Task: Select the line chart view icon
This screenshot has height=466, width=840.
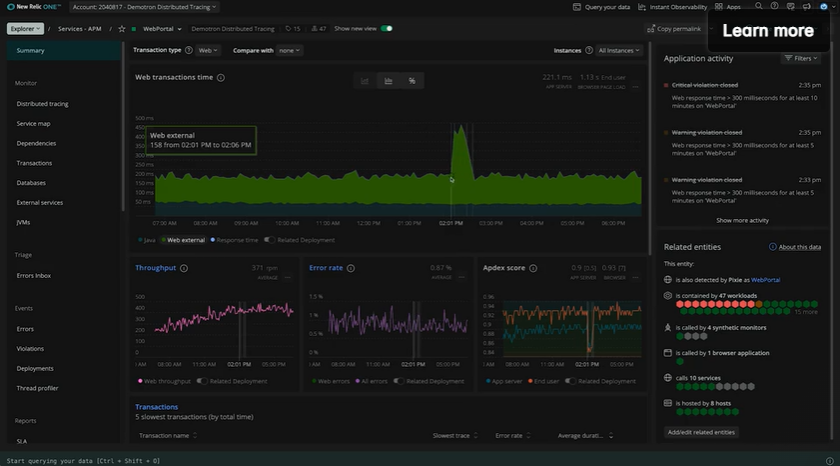Action: point(365,81)
